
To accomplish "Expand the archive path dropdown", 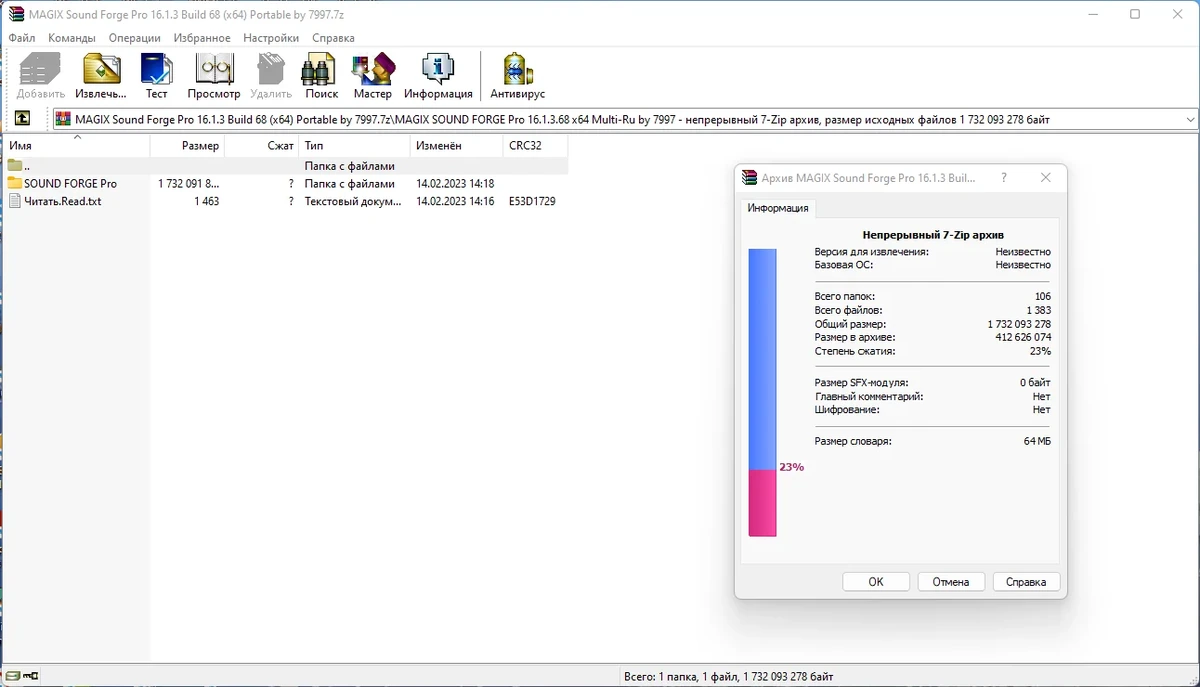I will point(1189,119).
